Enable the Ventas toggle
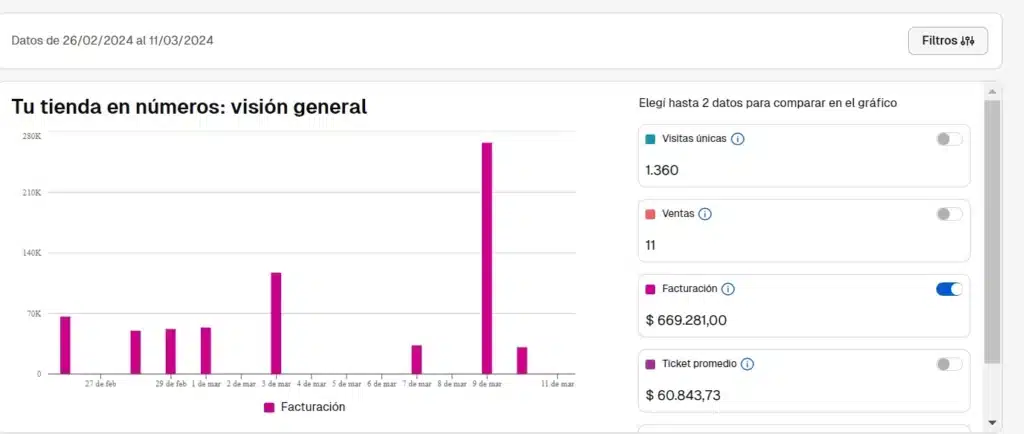Viewport: 1024px width, 434px height. click(949, 214)
